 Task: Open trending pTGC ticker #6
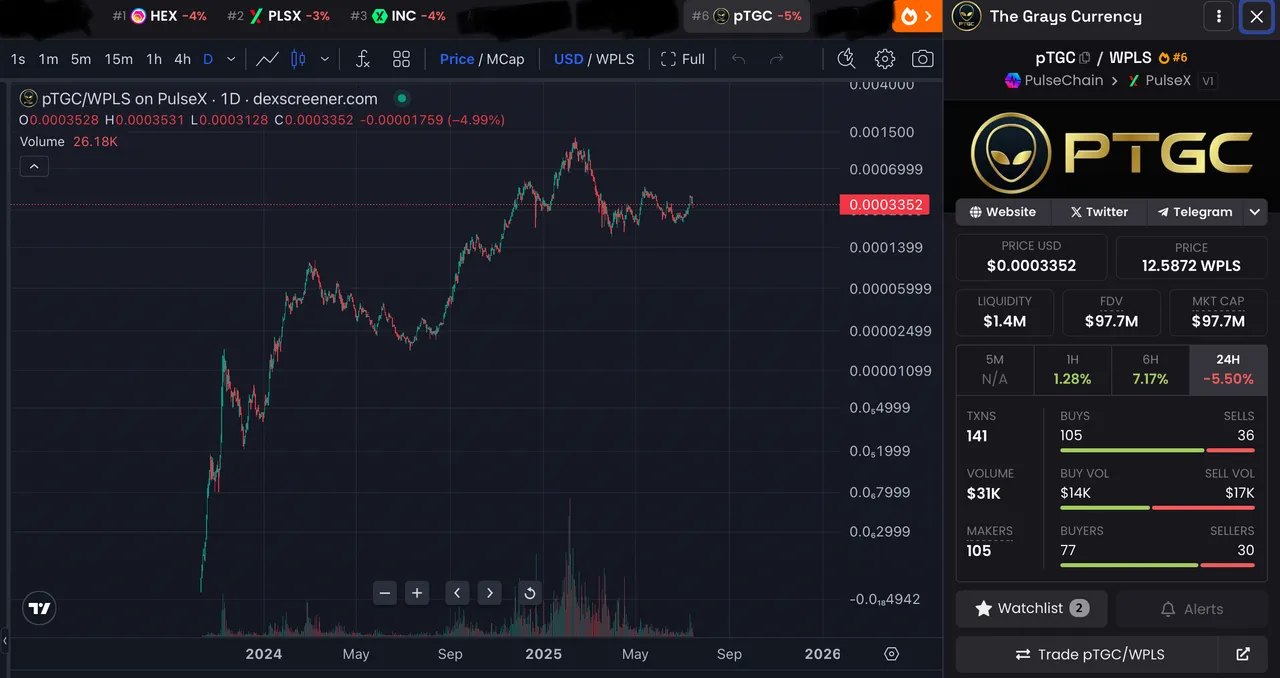747,16
